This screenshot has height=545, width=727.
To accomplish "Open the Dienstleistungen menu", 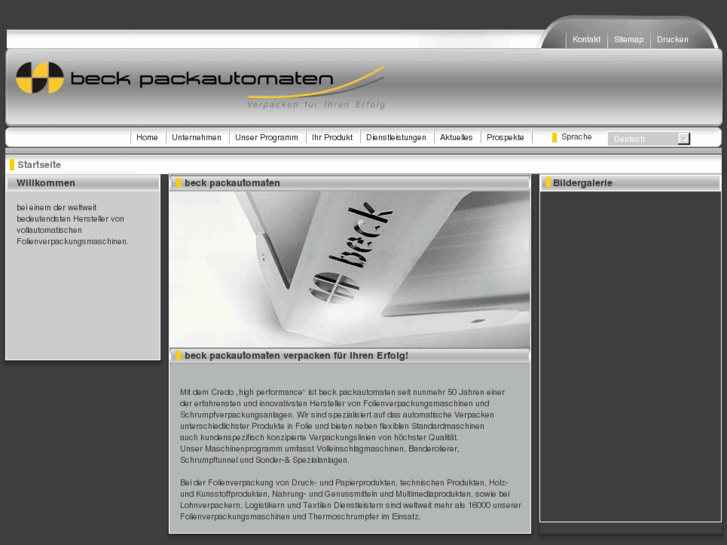I will pyautogui.click(x=396, y=137).
